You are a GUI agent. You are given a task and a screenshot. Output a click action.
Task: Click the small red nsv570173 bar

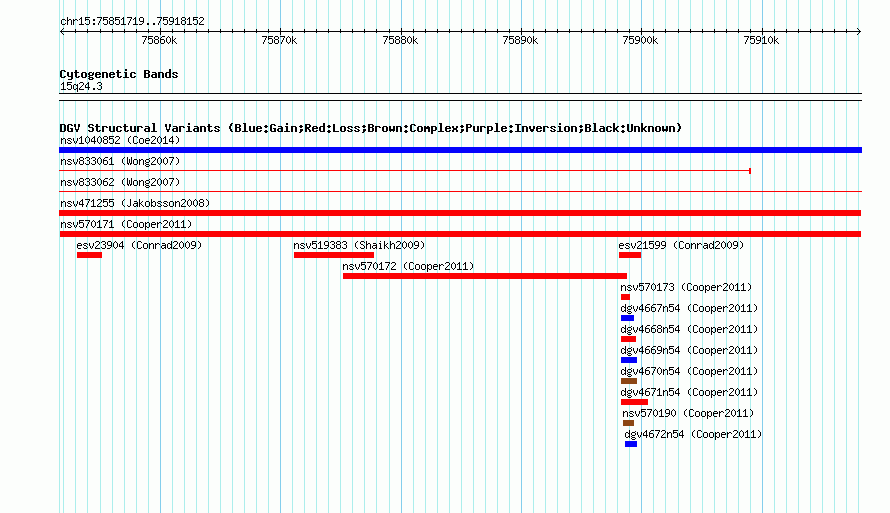[x=625, y=297]
